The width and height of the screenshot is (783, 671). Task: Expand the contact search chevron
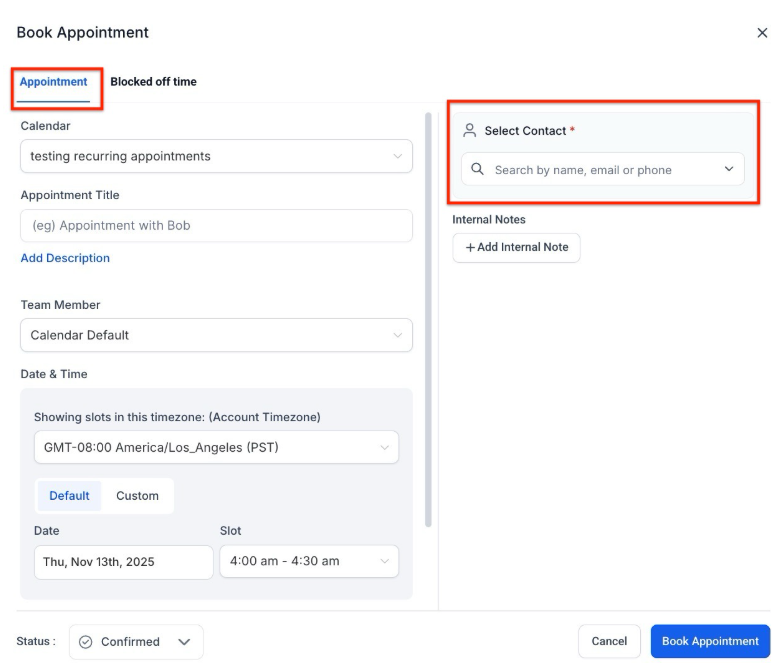click(729, 170)
